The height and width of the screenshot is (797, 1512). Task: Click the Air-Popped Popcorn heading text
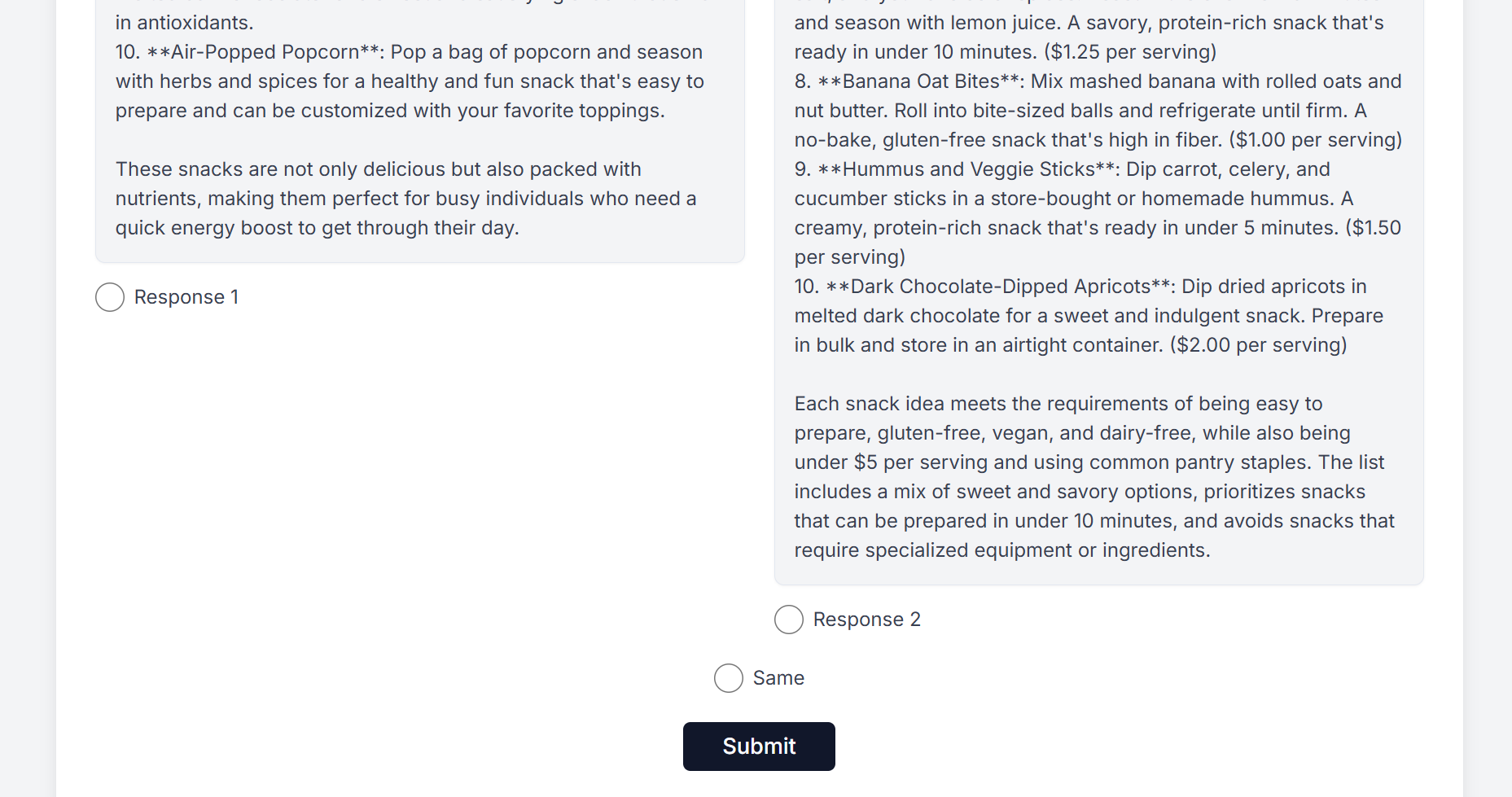pos(265,52)
